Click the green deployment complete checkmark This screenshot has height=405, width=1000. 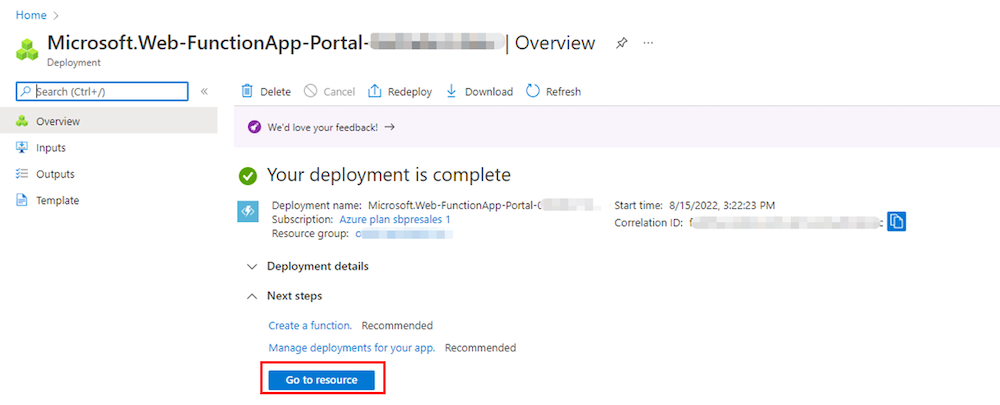coord(247,176)
